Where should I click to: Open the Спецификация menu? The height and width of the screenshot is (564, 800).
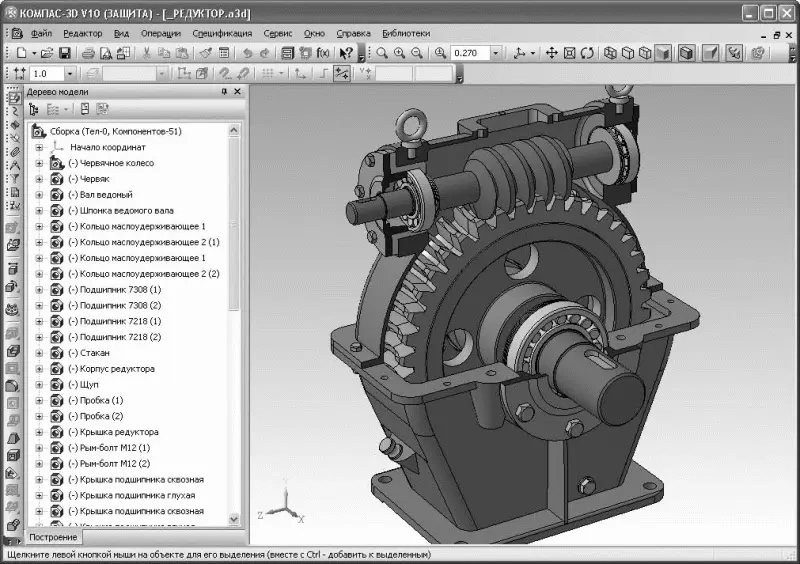222,33
